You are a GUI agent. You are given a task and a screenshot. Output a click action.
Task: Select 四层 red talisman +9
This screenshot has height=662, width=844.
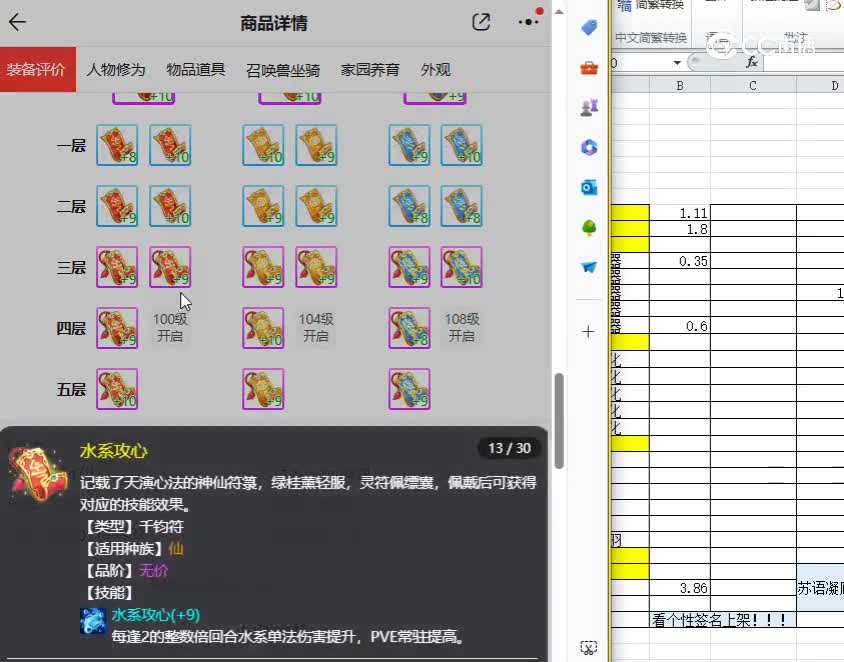[117, 328]
